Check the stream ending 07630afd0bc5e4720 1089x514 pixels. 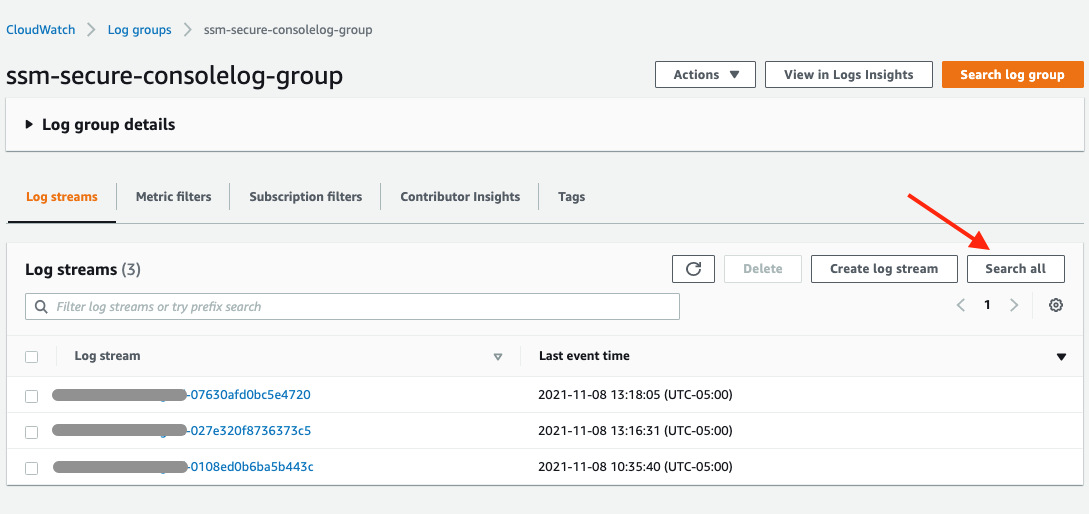[31, 396]
